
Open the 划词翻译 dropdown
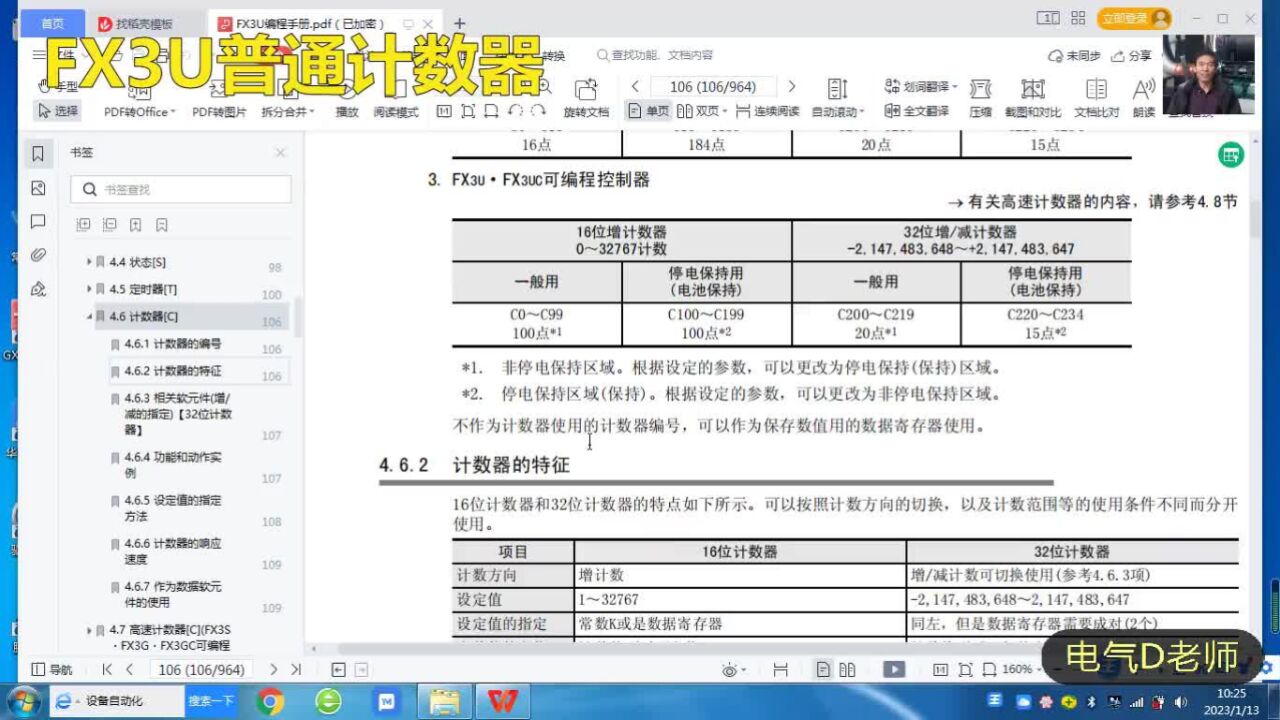pos(921,87)
